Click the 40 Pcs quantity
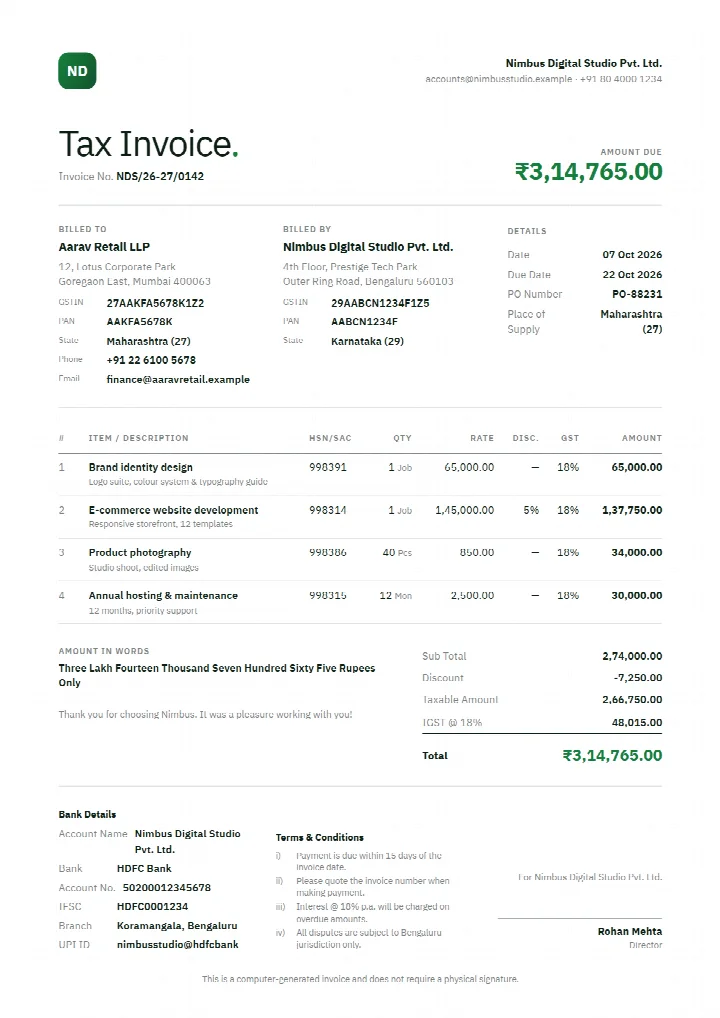This screenshot has width=720, height=1018. (x=397, y=552)
